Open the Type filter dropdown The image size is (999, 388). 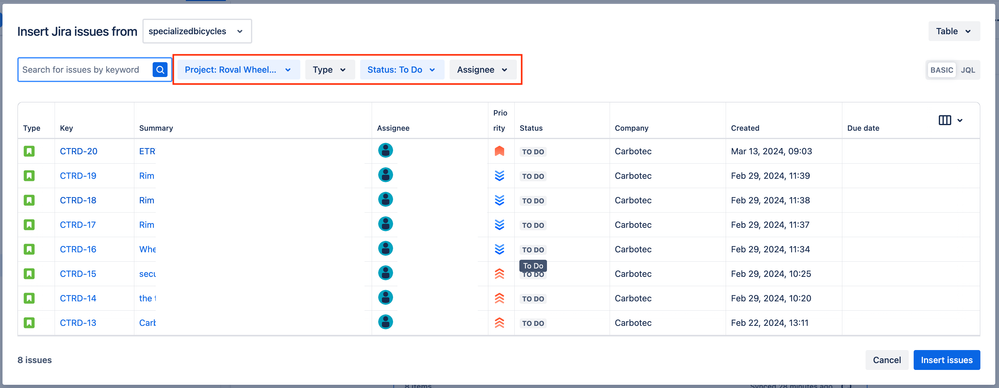(x=330, y=70)
